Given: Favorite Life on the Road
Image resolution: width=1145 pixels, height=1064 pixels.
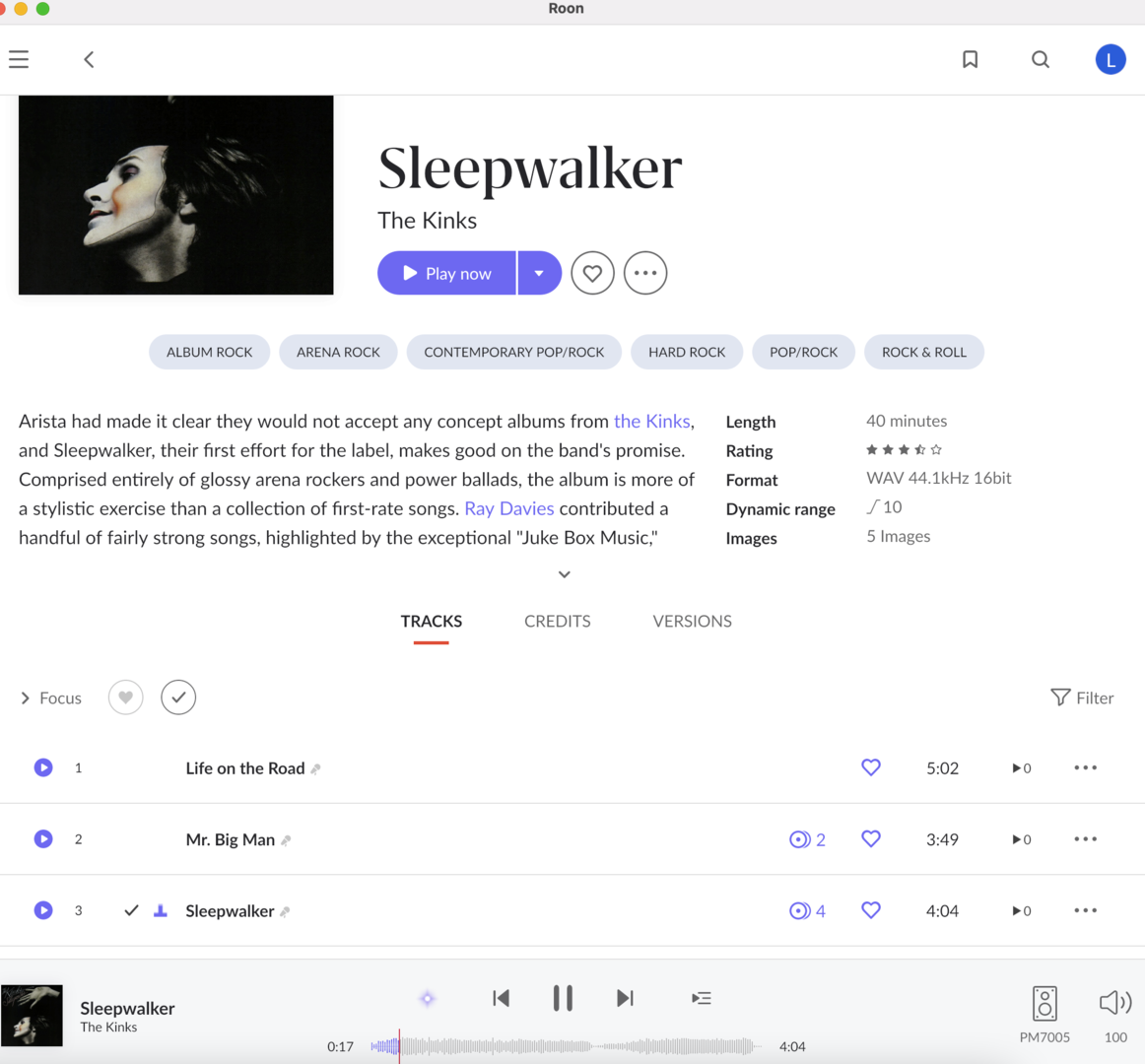Looking at the screenshot, I should point(870,767).
